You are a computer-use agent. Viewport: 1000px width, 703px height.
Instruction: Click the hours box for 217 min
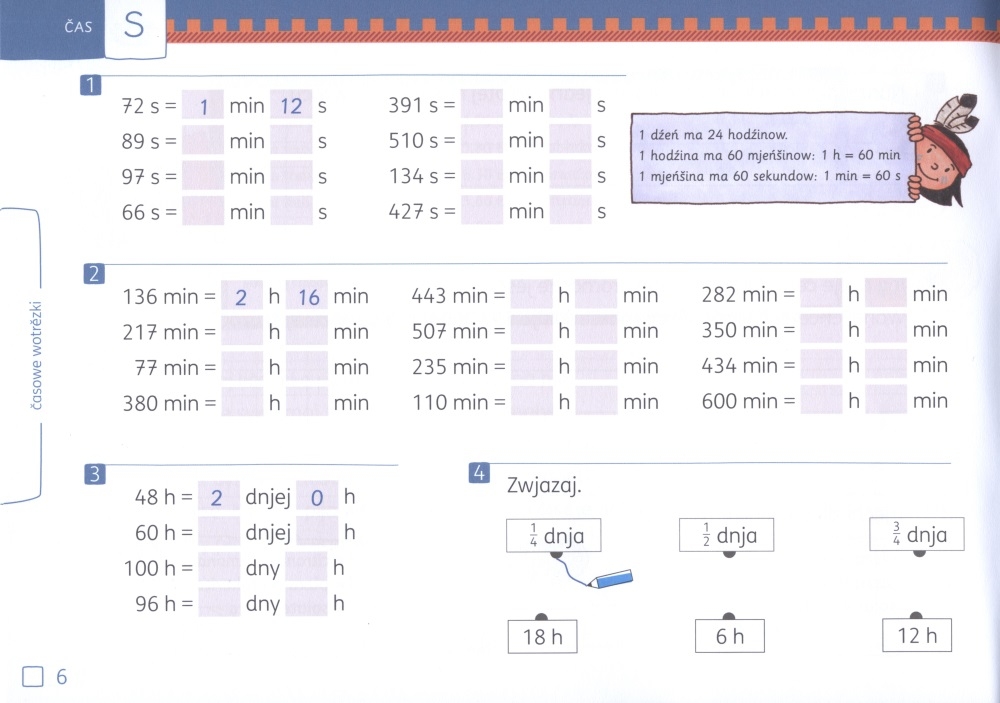coord(241,331)
